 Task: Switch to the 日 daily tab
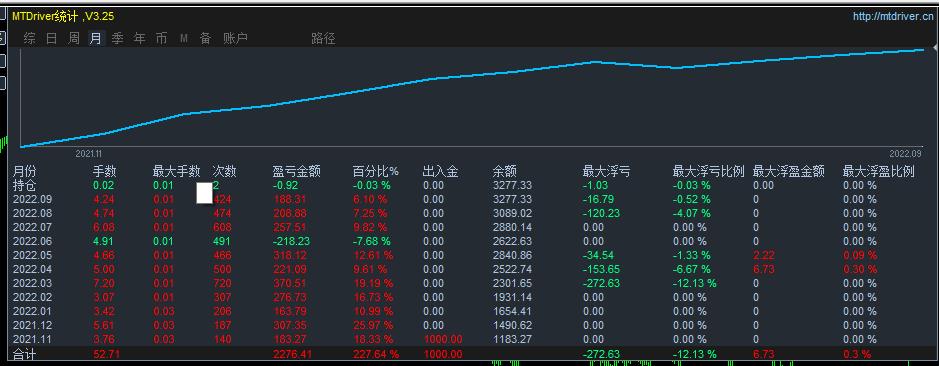(x=52, y=39)
